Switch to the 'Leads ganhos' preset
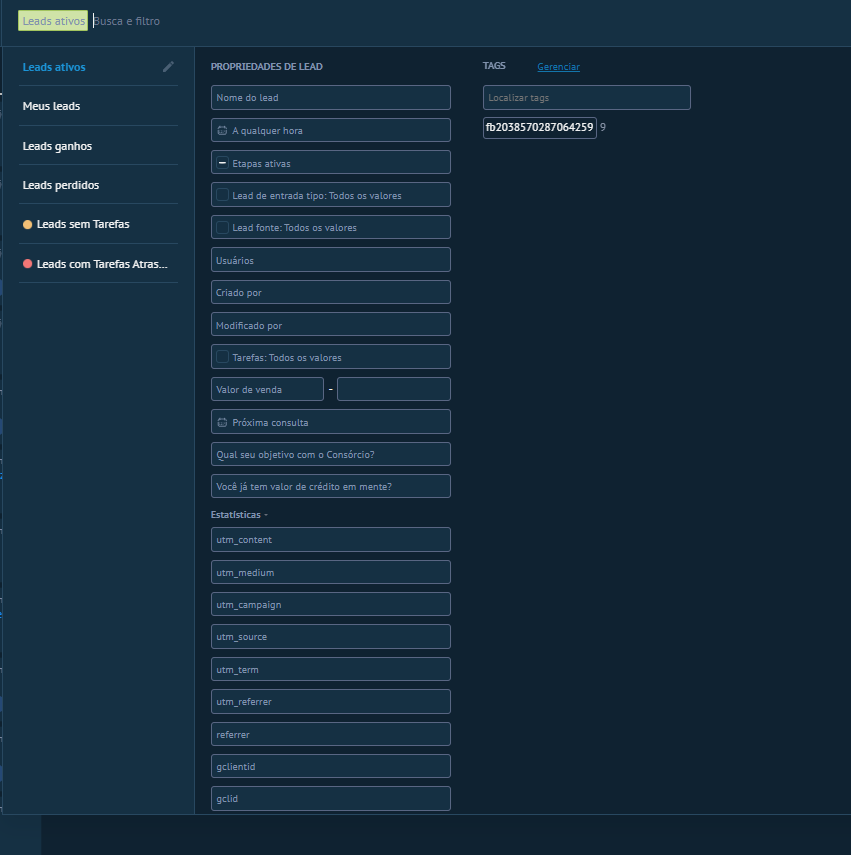This screenshot has width=851, height=855. click(57, 146)
